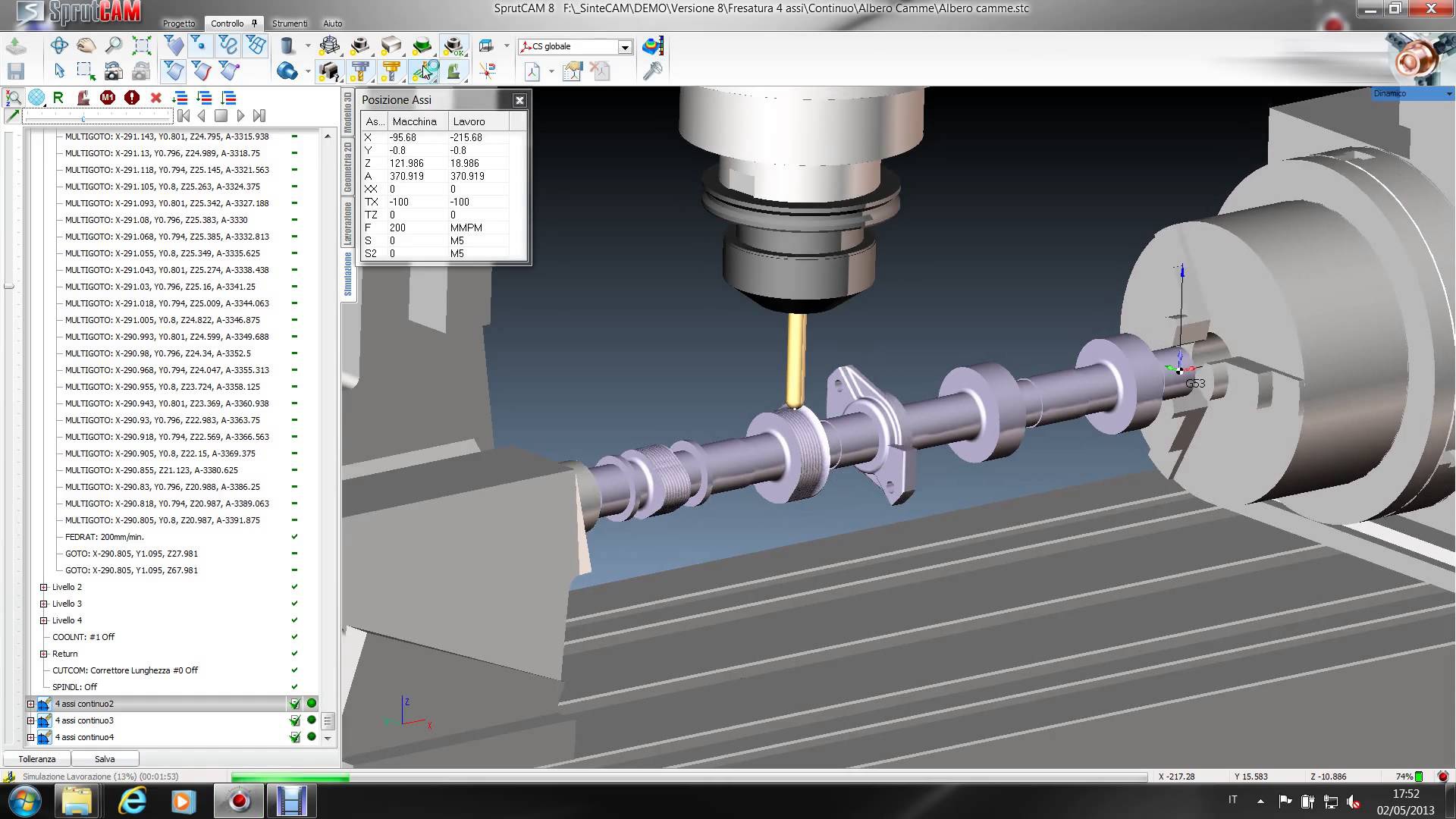The width and height of the screenshot is (1456, 819).
Task: Open the Strumenti menu
Action: (290, 24)
